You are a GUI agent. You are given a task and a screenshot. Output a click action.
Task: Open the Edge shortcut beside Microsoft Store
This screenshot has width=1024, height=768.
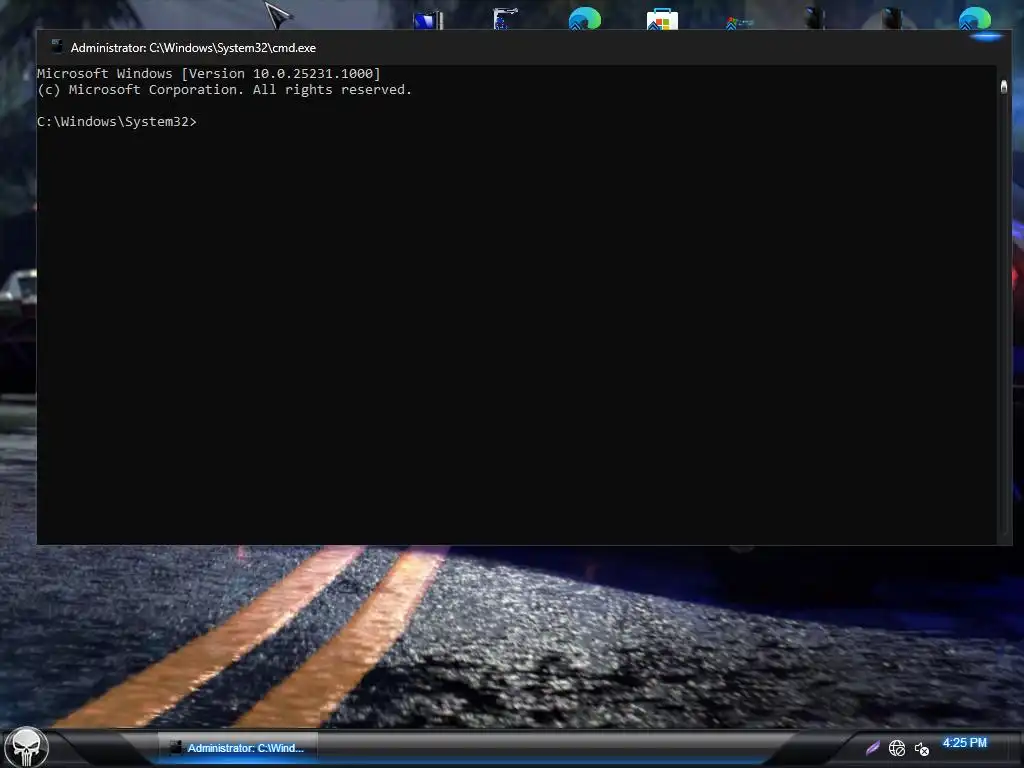click(x=584, y=18)
